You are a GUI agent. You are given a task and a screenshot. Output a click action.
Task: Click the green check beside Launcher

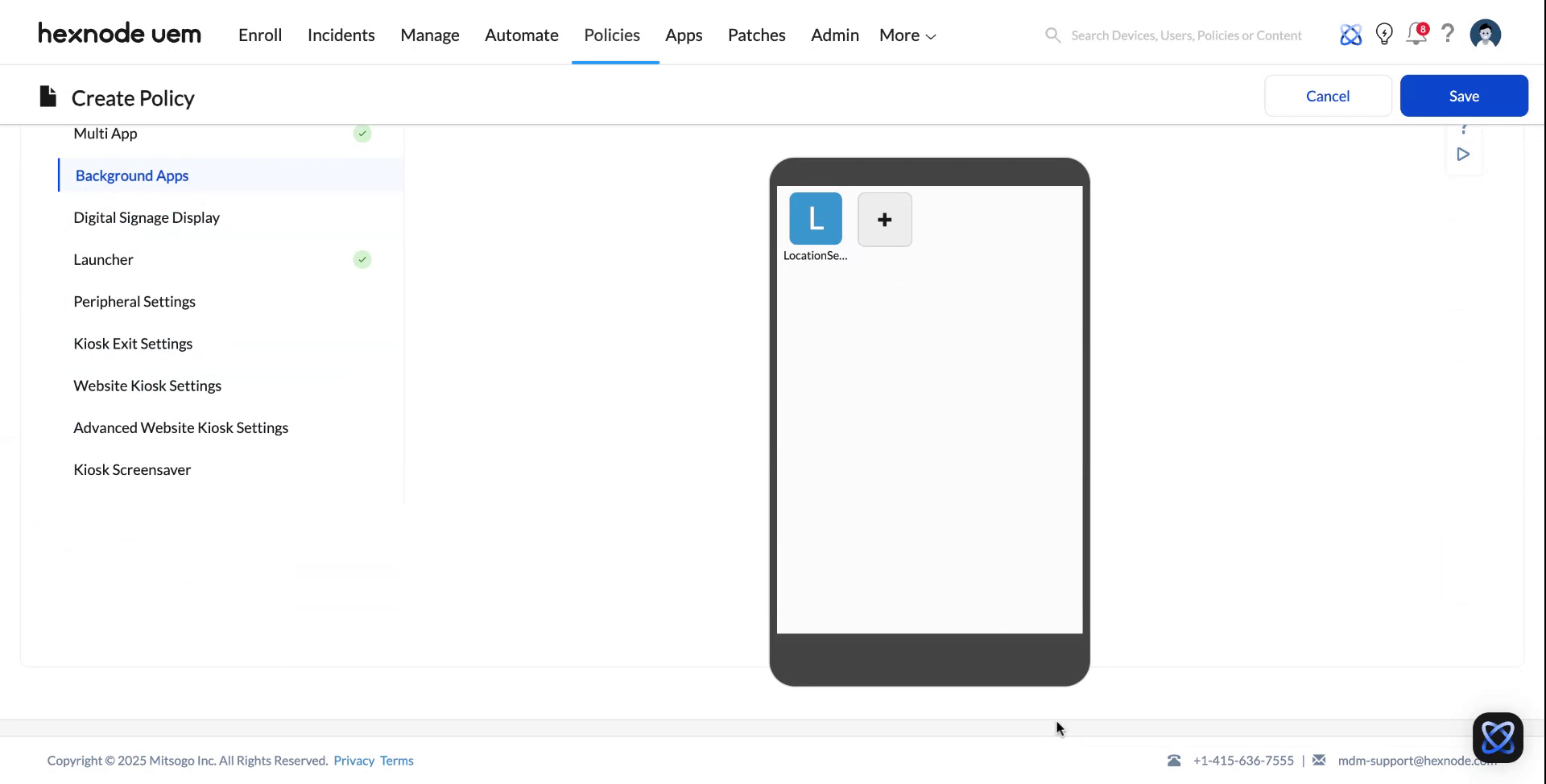pos(362,259)
